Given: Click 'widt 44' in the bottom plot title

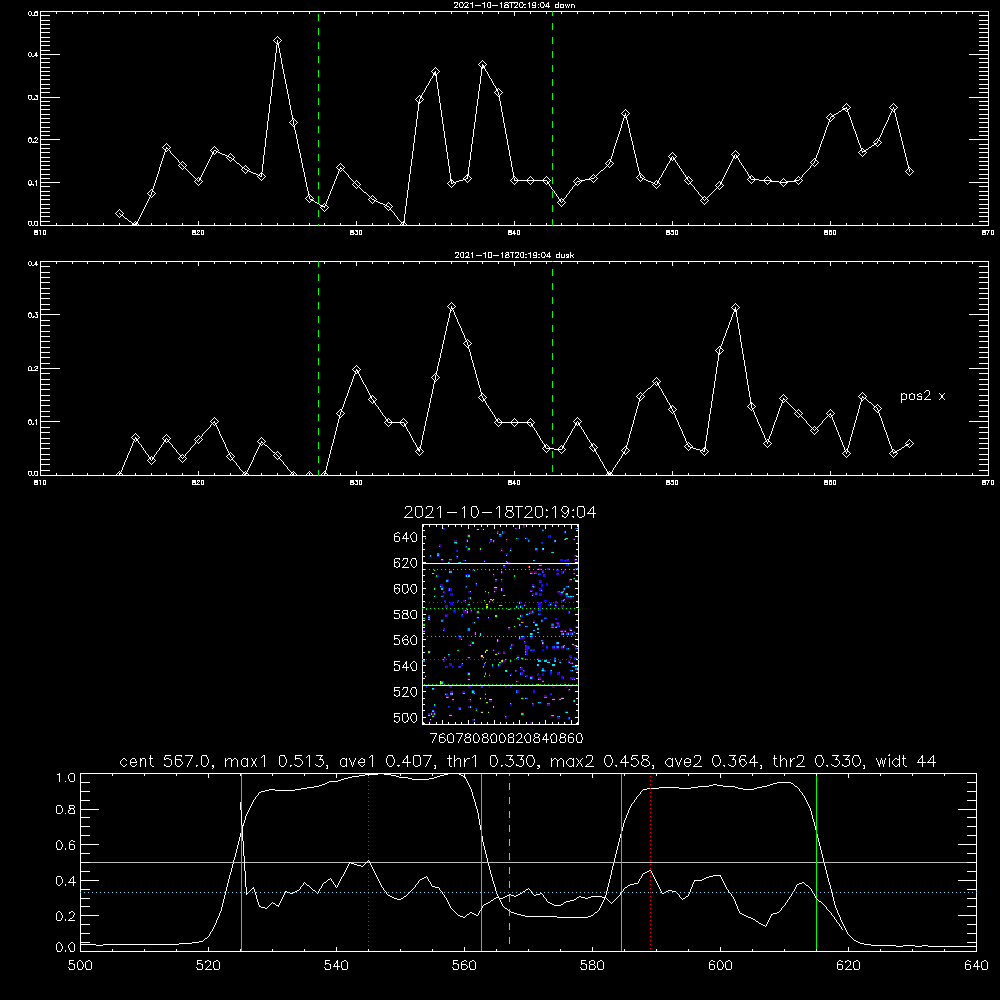Looking at the screenshot, I should (906, 761).
